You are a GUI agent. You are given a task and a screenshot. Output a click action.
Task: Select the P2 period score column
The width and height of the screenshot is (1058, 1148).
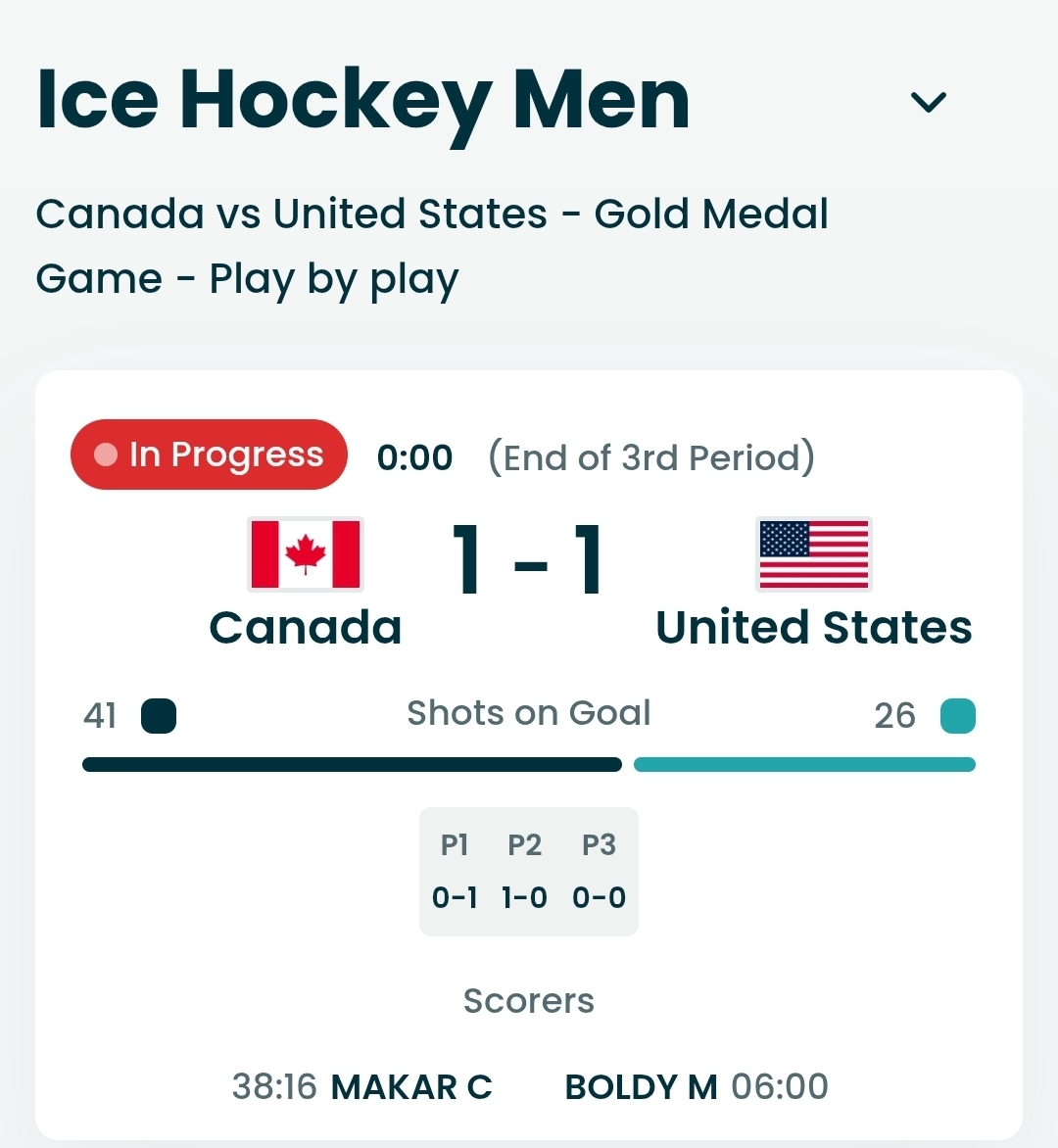tap(524, 872)
